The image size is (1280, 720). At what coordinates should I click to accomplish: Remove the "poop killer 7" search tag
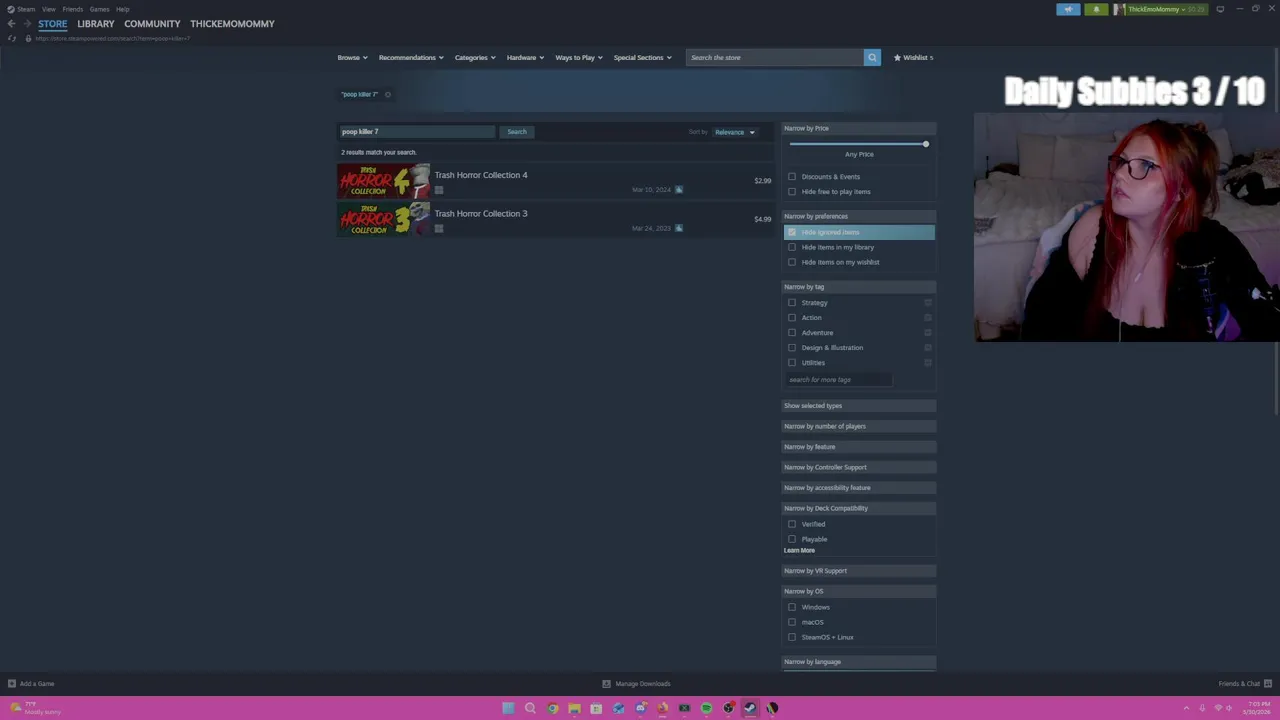388,94
